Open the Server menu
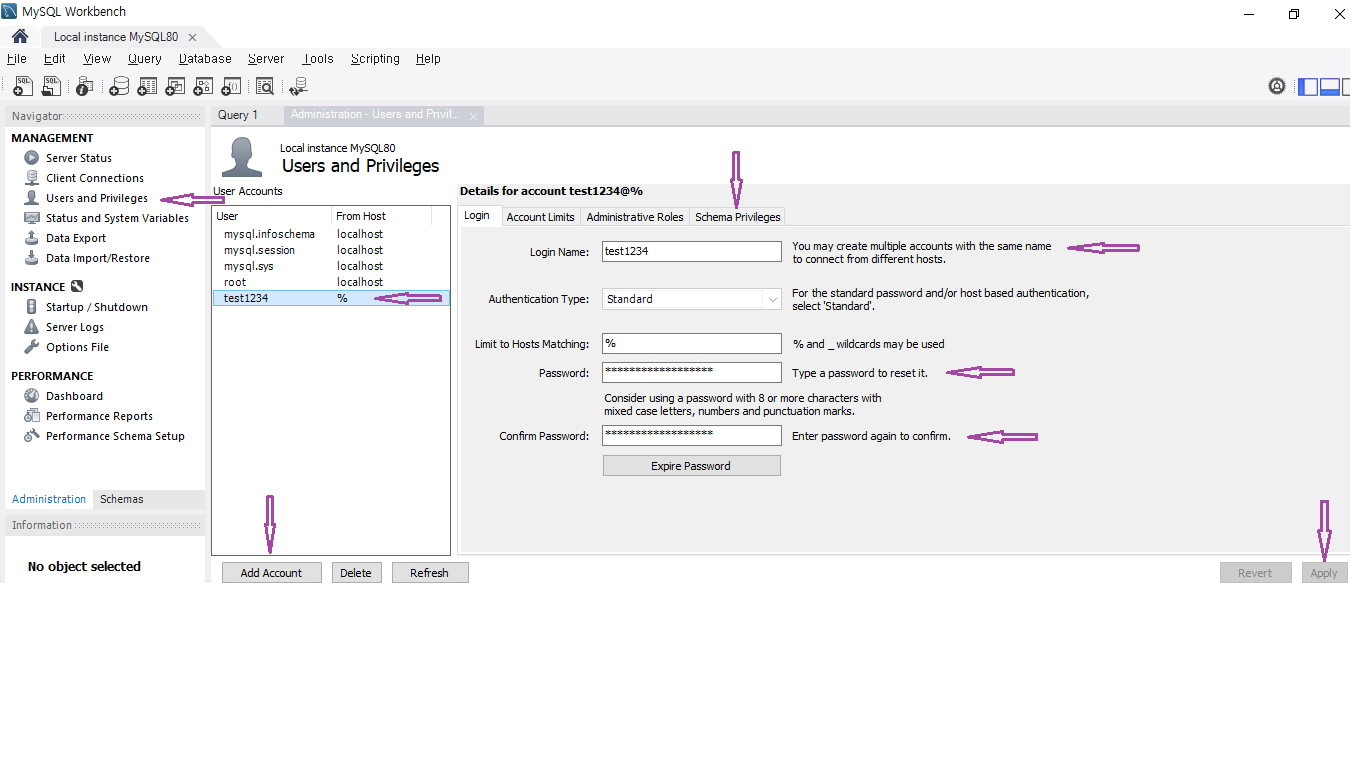Viewport: 1366px width, 764px height. (266, 59)
